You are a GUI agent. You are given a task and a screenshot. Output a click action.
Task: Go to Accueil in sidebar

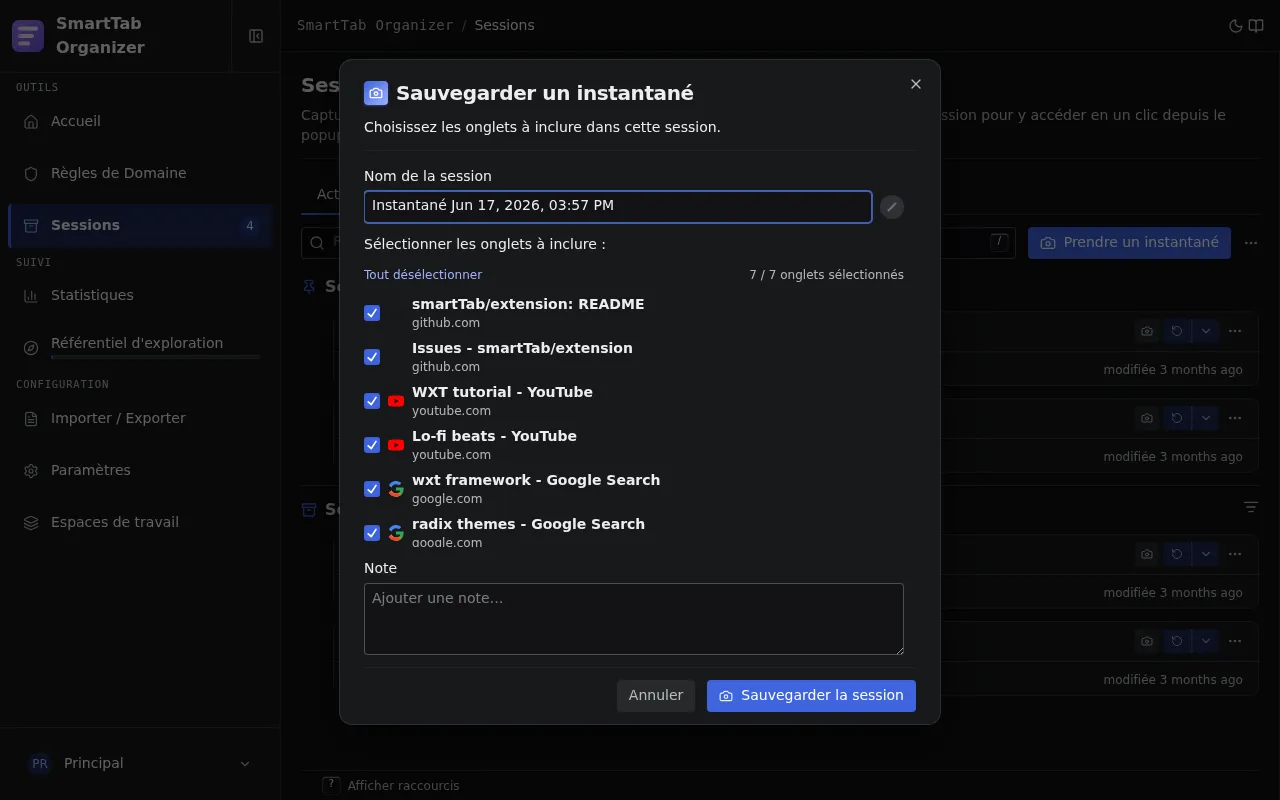[x=140, y=121]
